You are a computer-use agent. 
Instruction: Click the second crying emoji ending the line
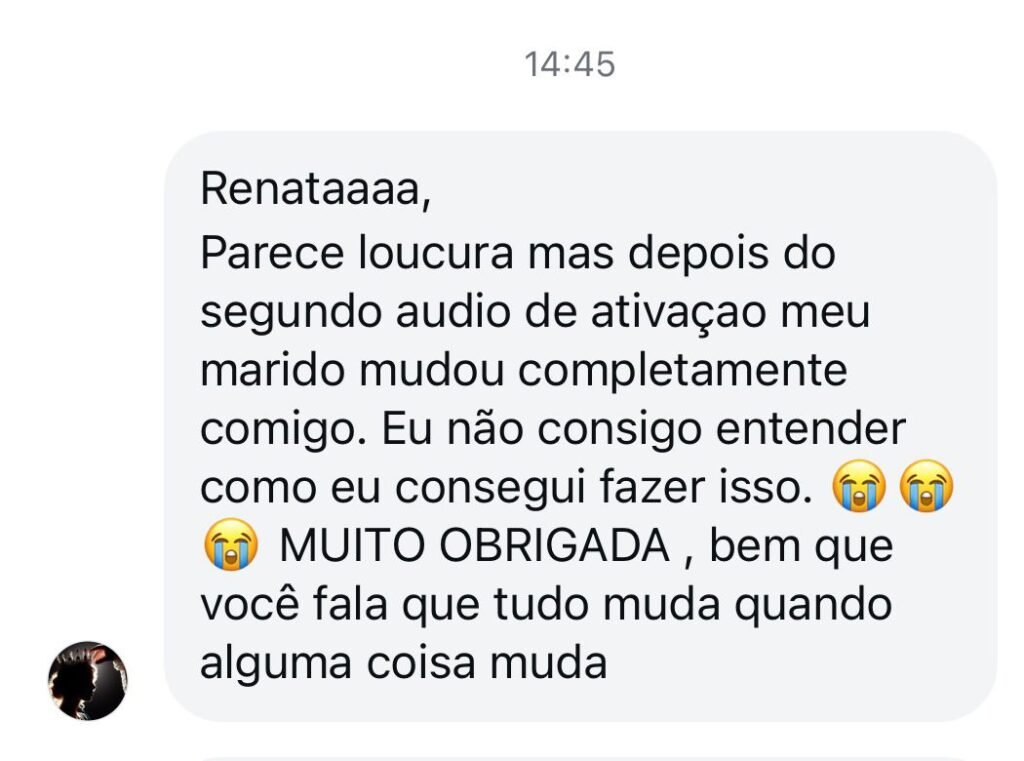(x=927, y=489)
